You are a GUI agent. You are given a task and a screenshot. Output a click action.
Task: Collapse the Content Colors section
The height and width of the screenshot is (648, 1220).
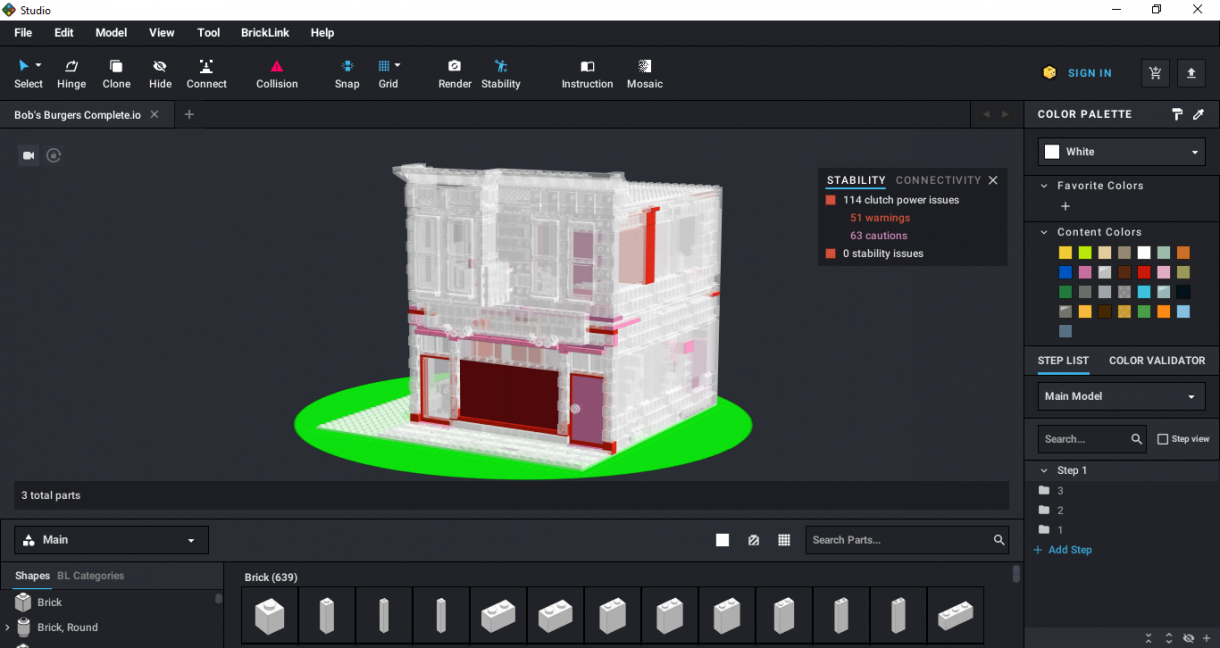[x=1044, y=232]
